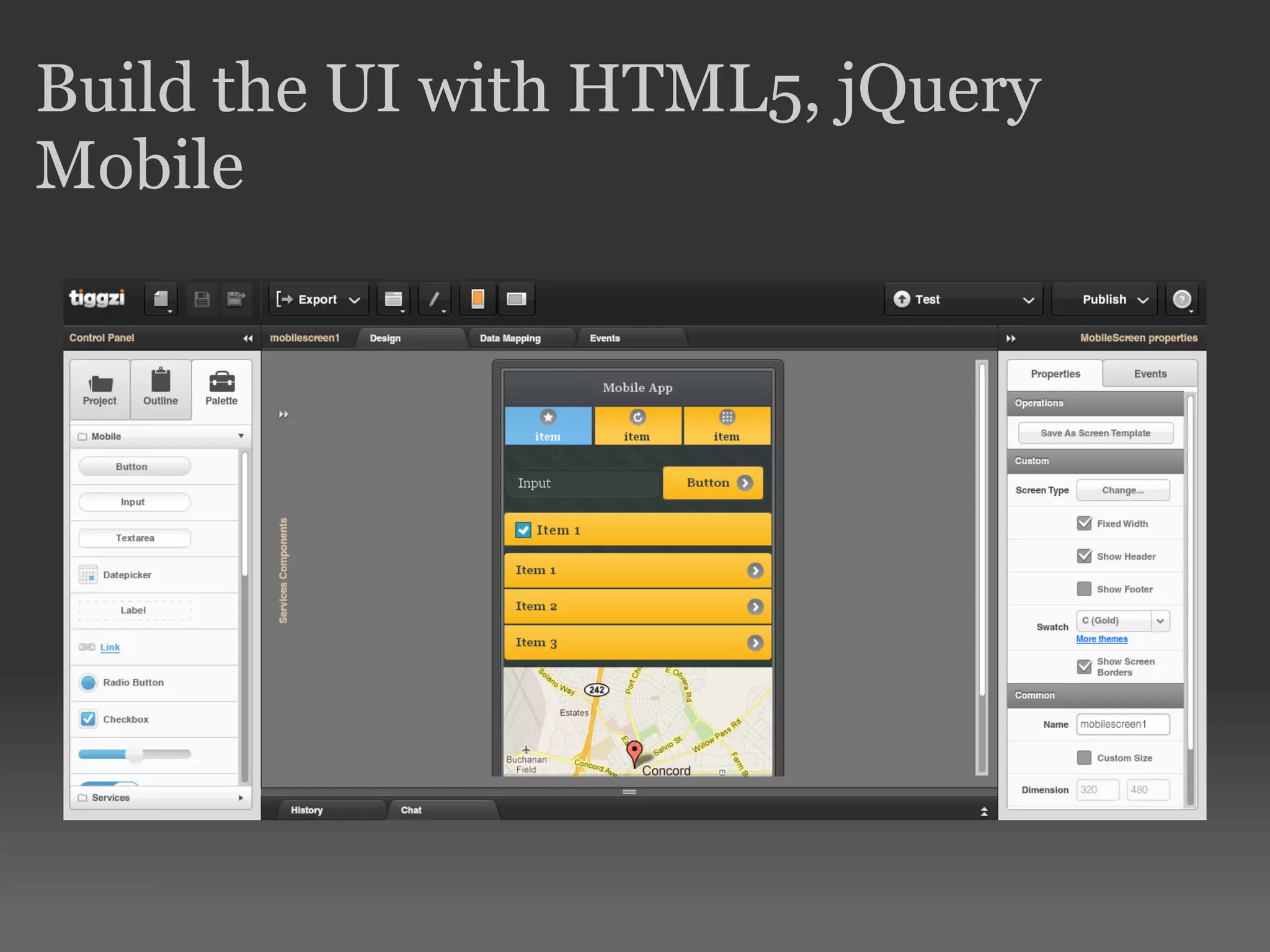Open the layout list toolbar icon
The width and height of the screenshot is (1270, 952).
pyautogui.click(x=393, y=299)
